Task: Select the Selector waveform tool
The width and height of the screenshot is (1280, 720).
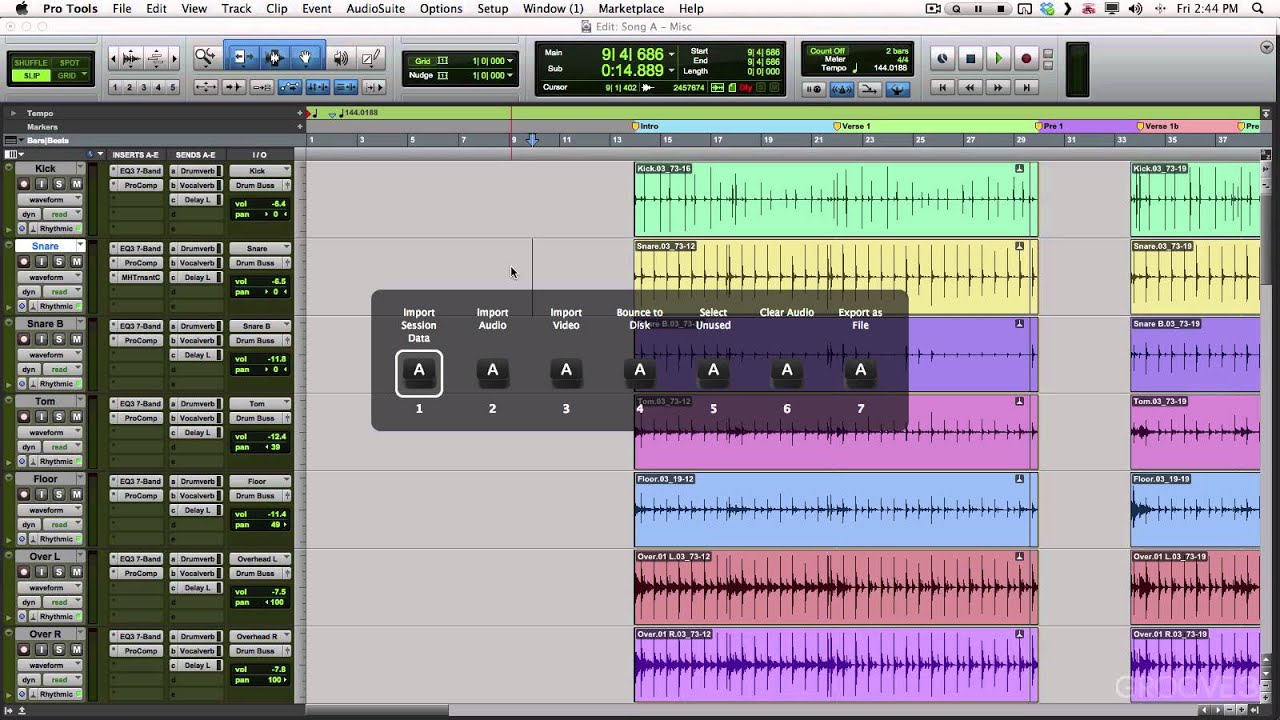Action: pos(275,58)
